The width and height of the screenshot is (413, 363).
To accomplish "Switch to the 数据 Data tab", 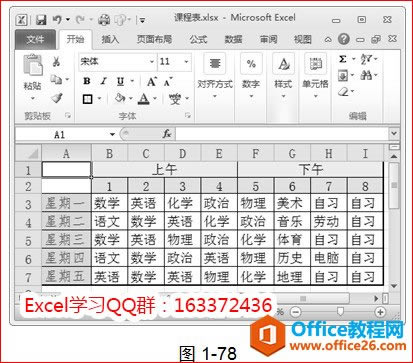I will point(233,39).
